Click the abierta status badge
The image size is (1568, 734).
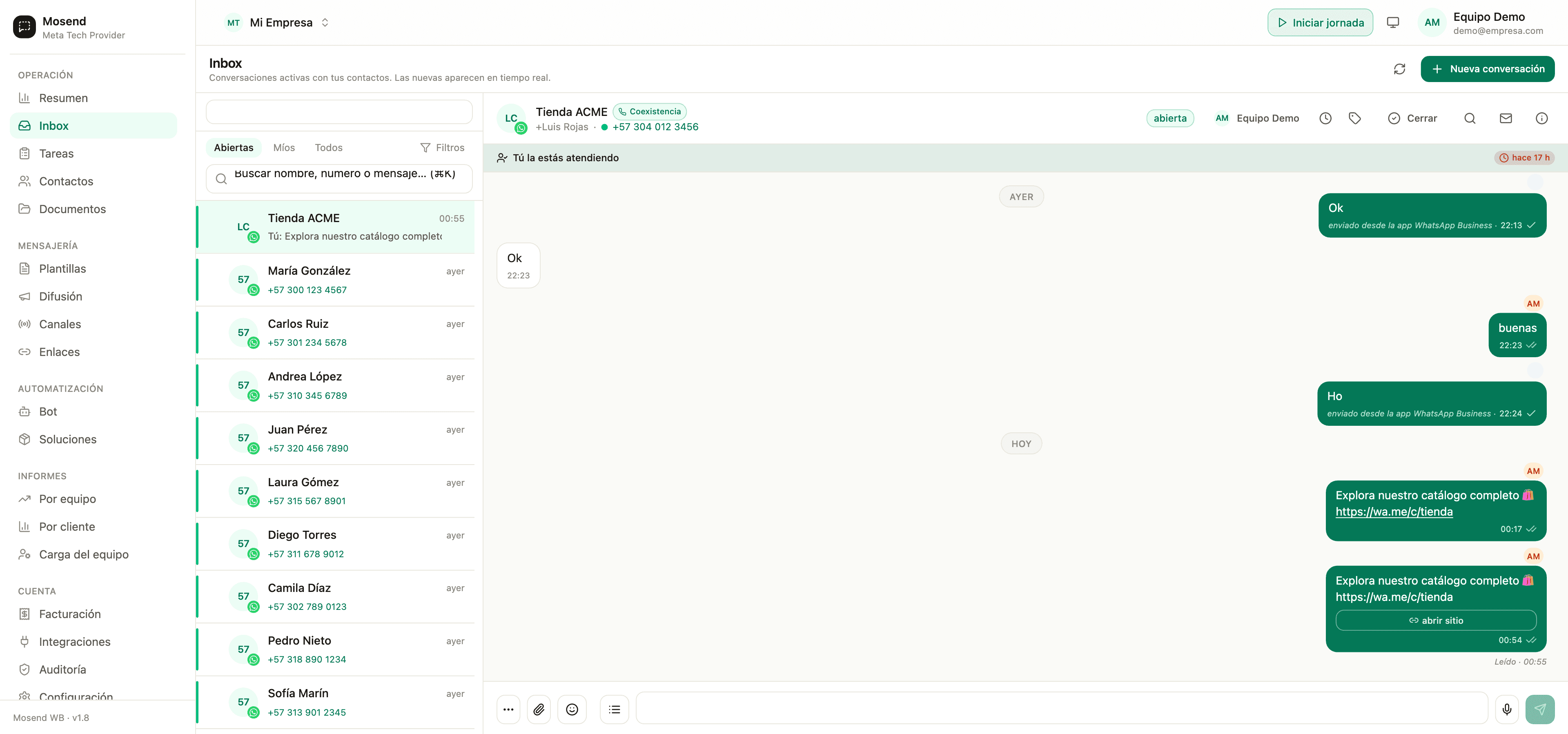click(x=1169, y=118)
